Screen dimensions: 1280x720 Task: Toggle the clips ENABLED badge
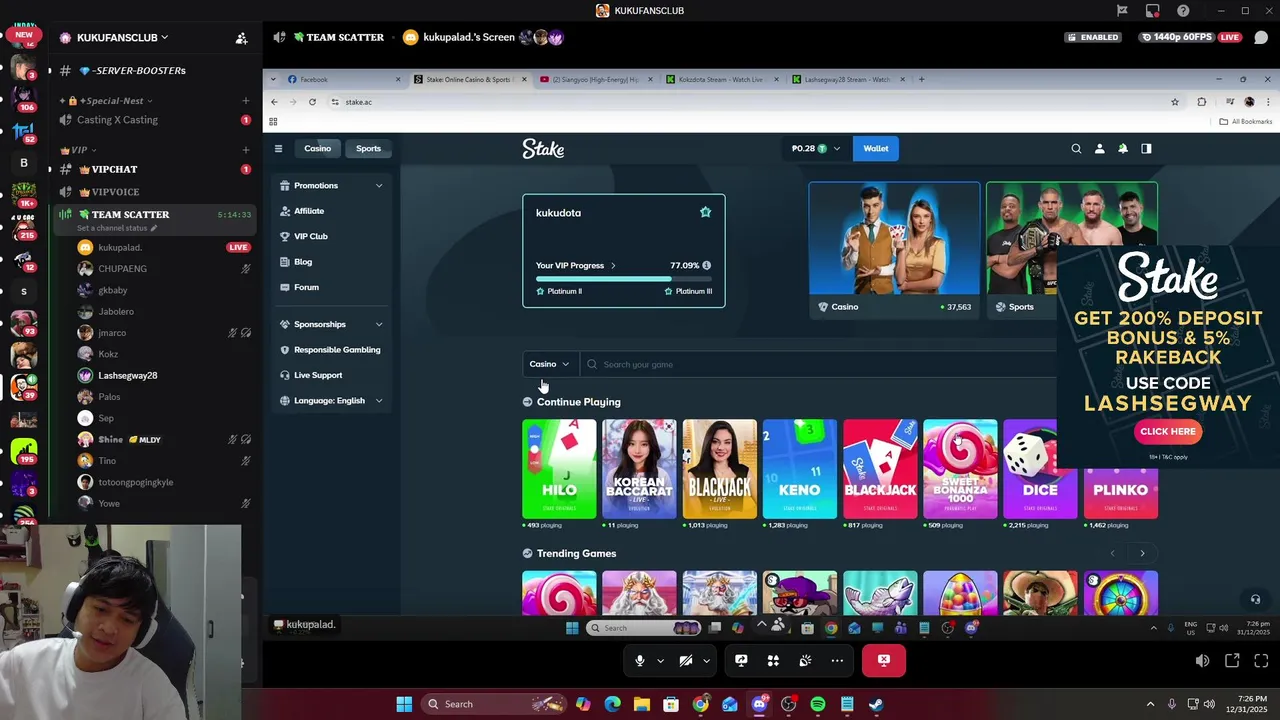tap(1093, 37)
